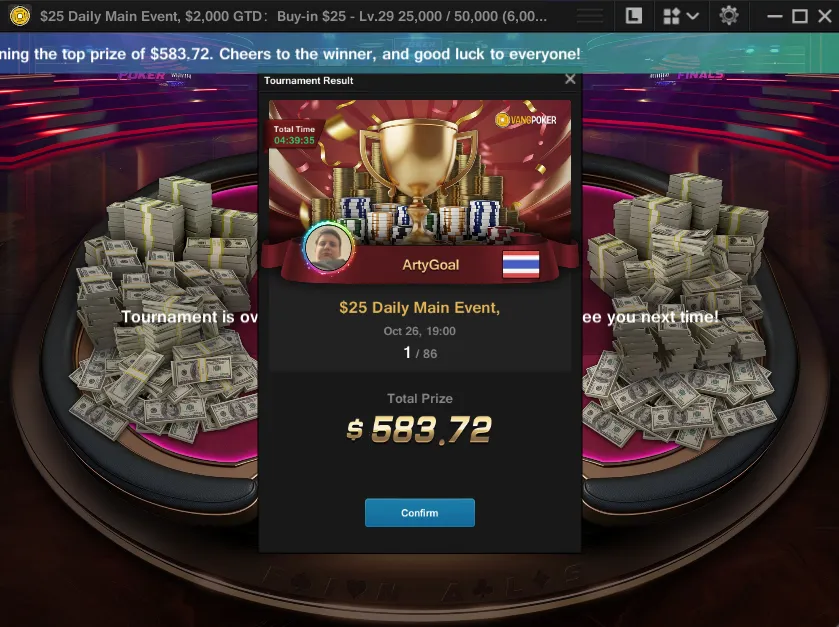The image size is (839, 627).
Task: Click the Thailand flag icon
Action: (521, 265)
